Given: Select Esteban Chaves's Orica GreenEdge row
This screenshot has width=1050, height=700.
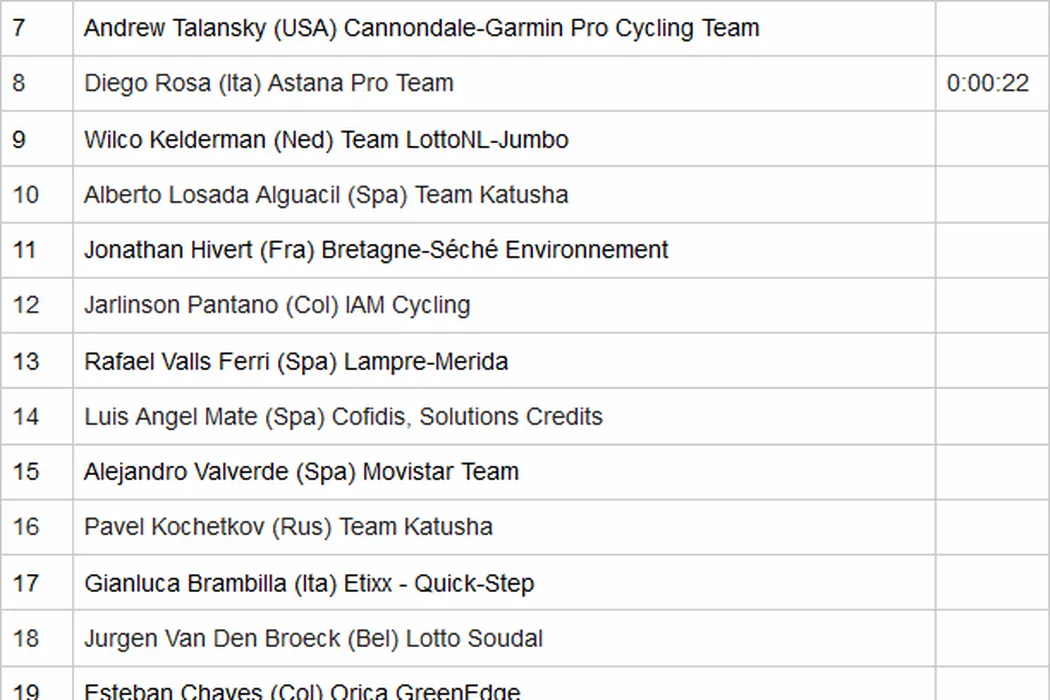Looking at the screenshot, I should [302, 690].
